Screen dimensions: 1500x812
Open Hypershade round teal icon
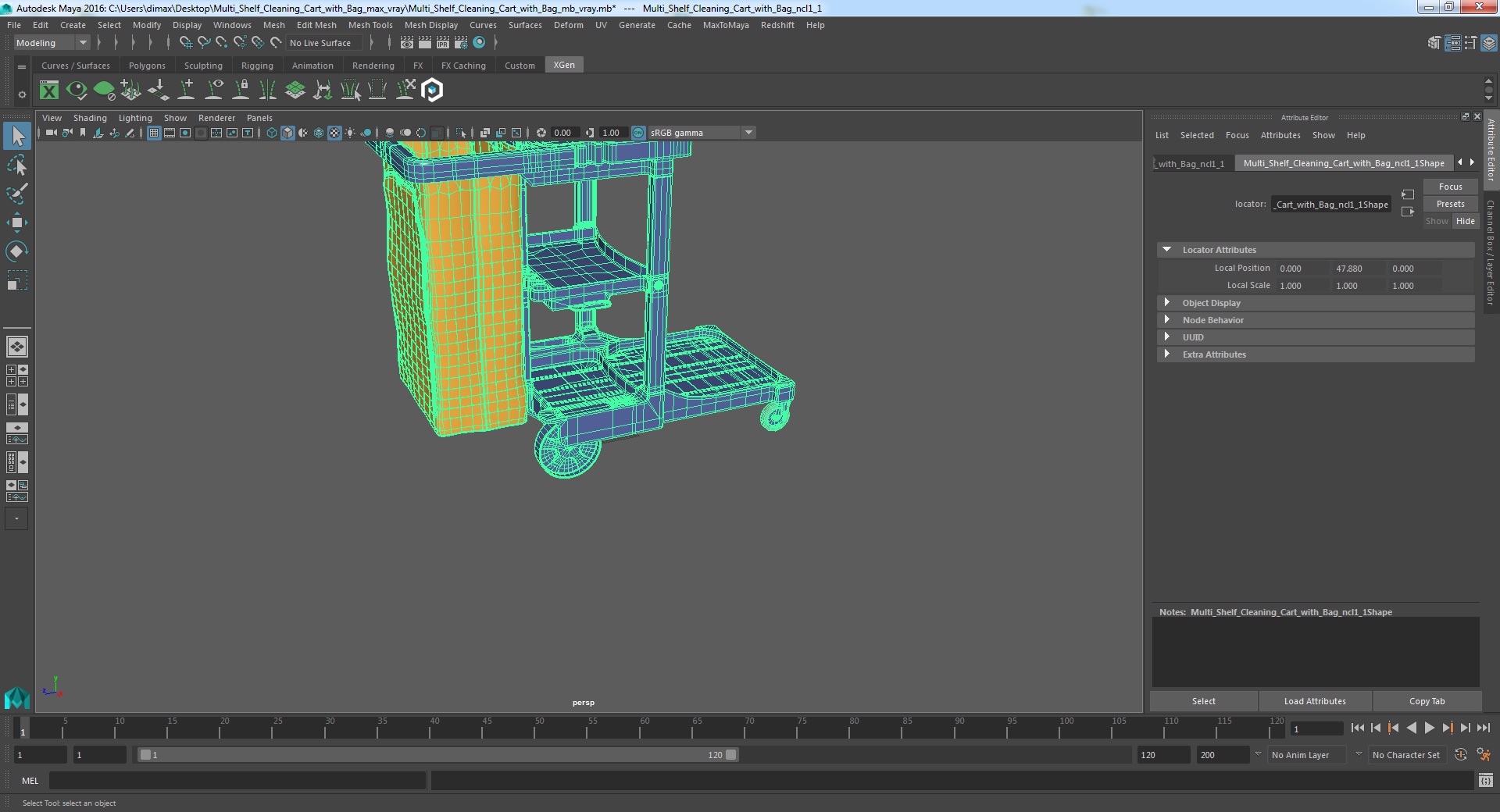coord(480,43)
